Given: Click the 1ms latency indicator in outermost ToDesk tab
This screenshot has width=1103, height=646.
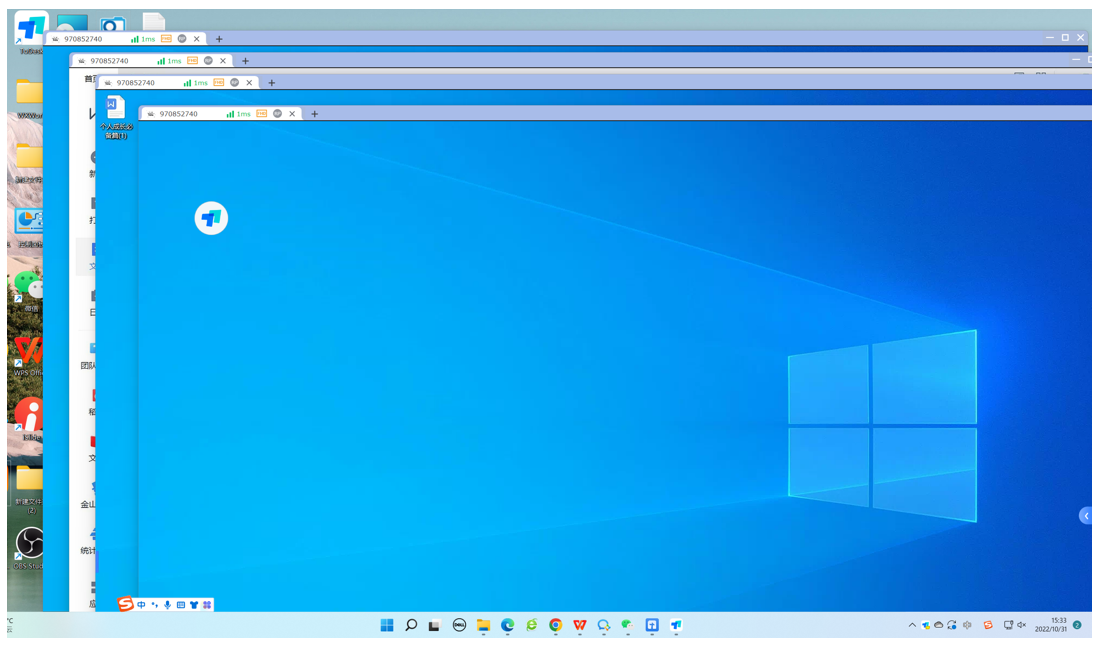Looking at the screenshot, I should (x=143, y=39).
